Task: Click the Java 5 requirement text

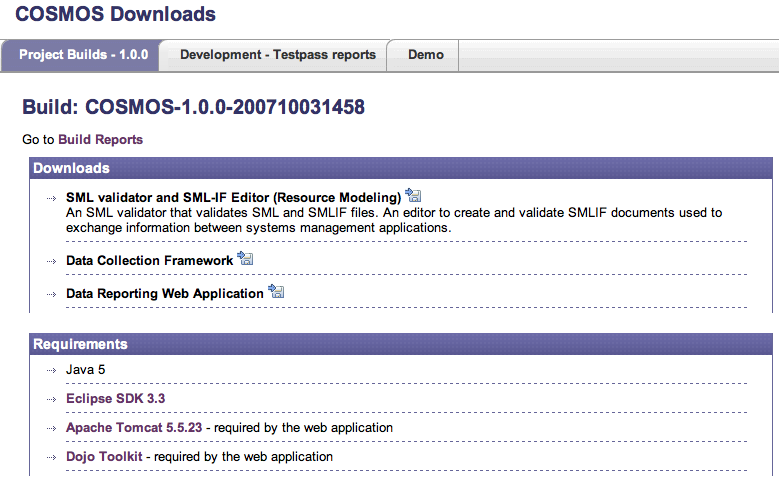Action: tap(85, 370)
